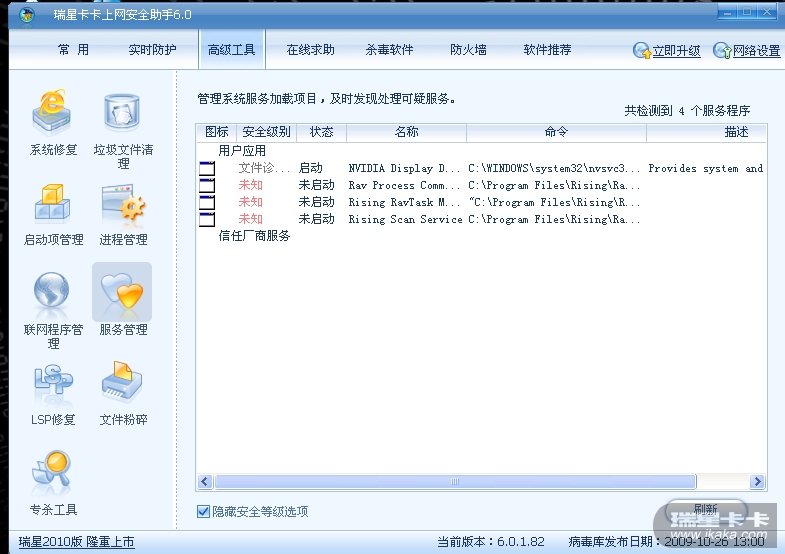Switch to the 常用 tab

[x=73, y=50]
